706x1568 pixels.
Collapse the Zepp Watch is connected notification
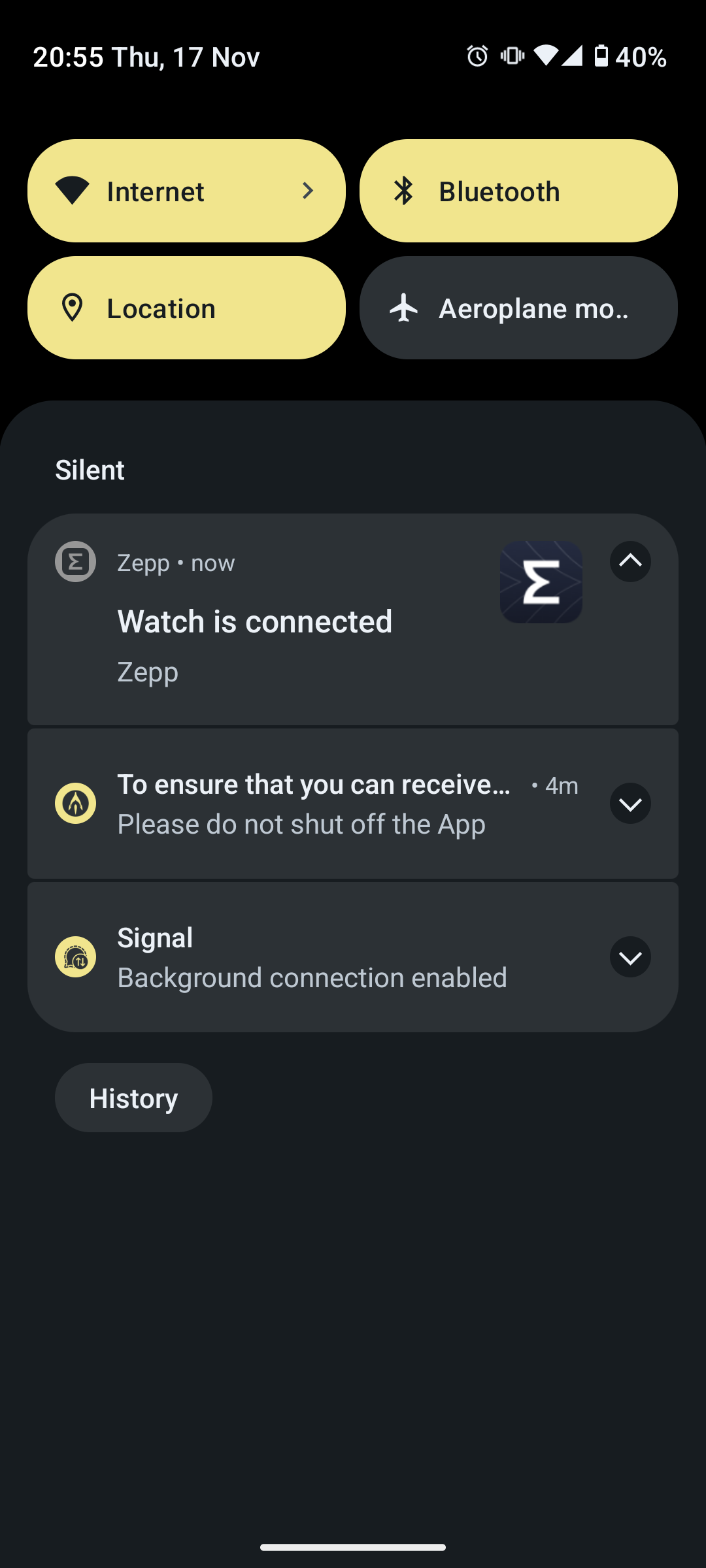point(630,561)
